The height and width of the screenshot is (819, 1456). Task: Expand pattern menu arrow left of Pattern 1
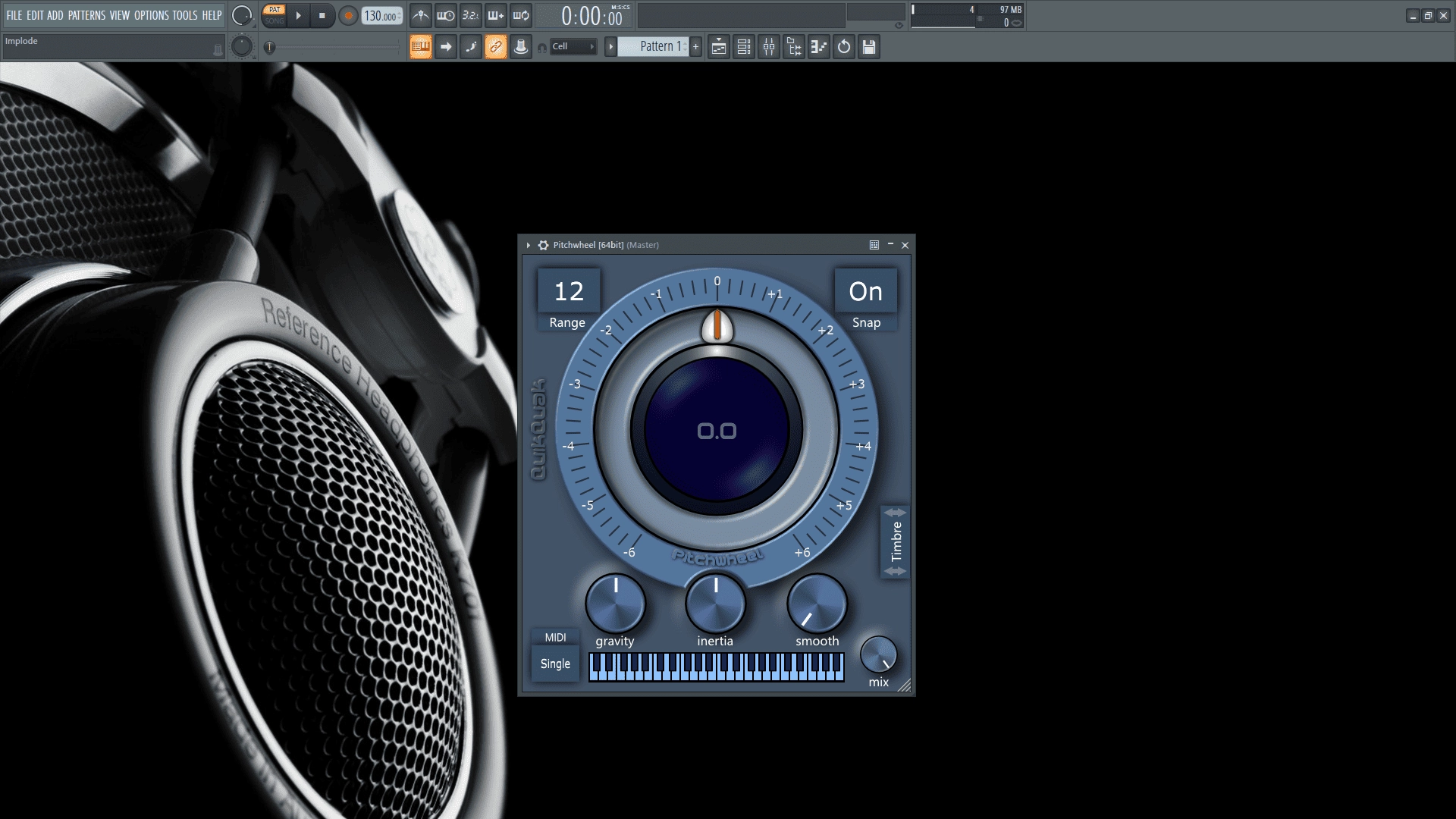point(610,47)
